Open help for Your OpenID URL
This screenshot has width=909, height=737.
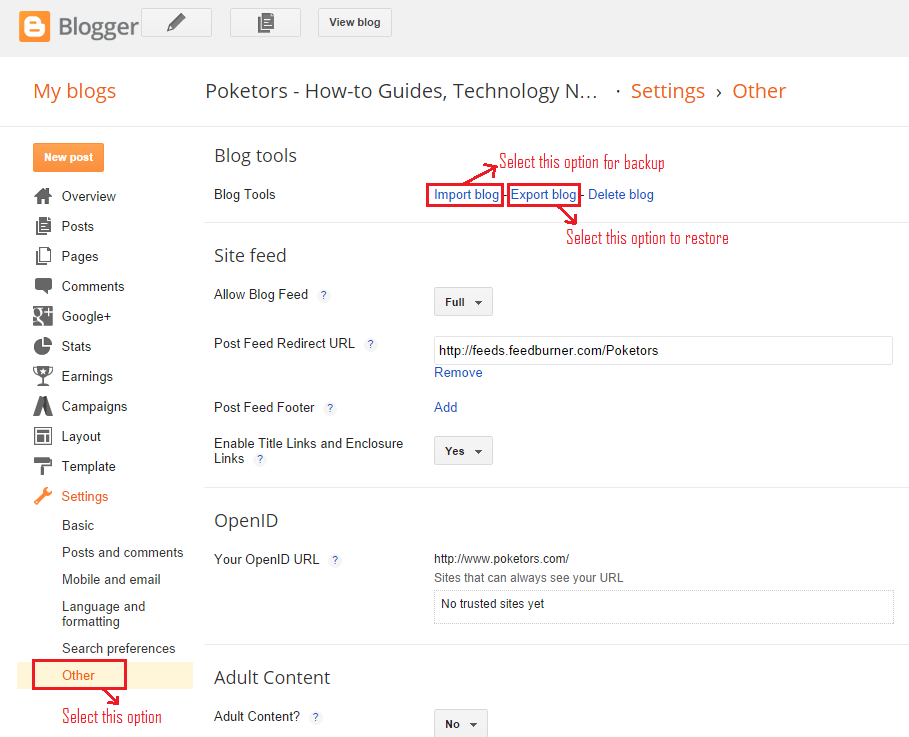point(334,560)
